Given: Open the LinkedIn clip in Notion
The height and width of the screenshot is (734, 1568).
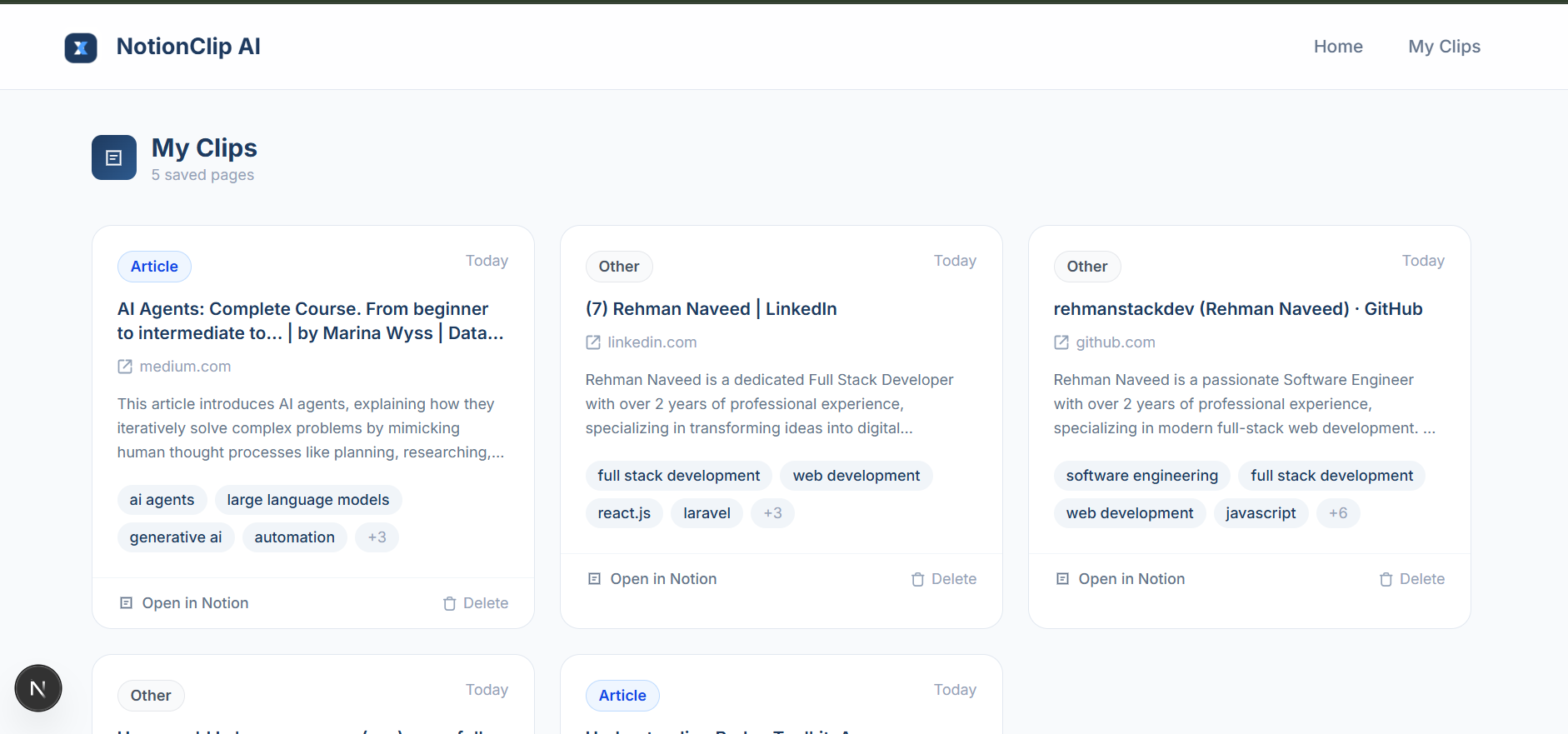Looking at the screenshot, I should point(652,579).
